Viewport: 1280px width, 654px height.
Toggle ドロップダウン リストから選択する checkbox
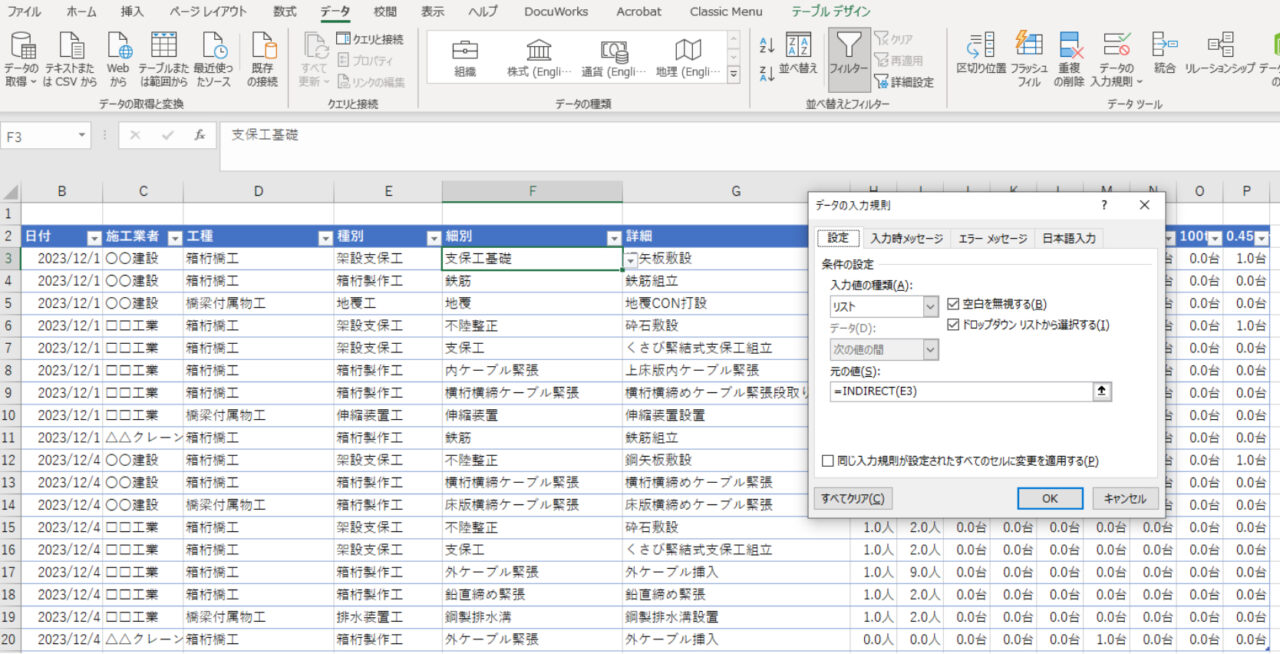pyautogui.click(x=952, y=324)
